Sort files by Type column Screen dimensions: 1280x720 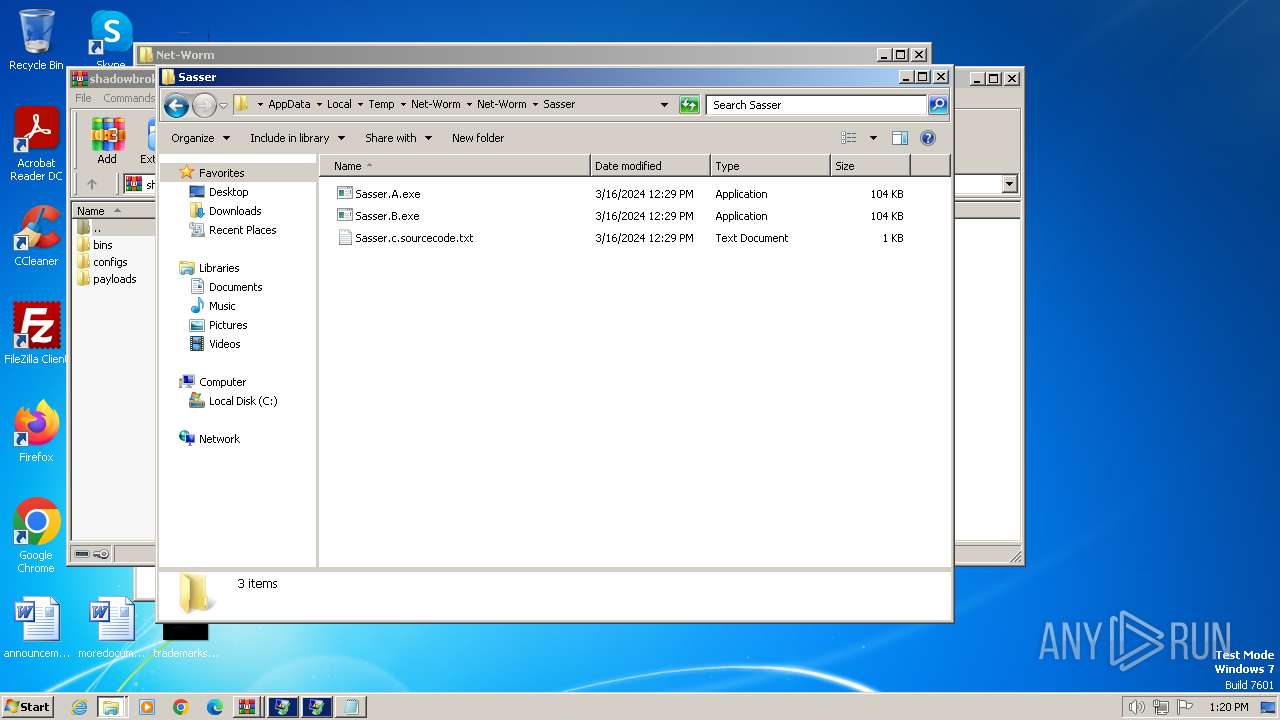point(770,166)
